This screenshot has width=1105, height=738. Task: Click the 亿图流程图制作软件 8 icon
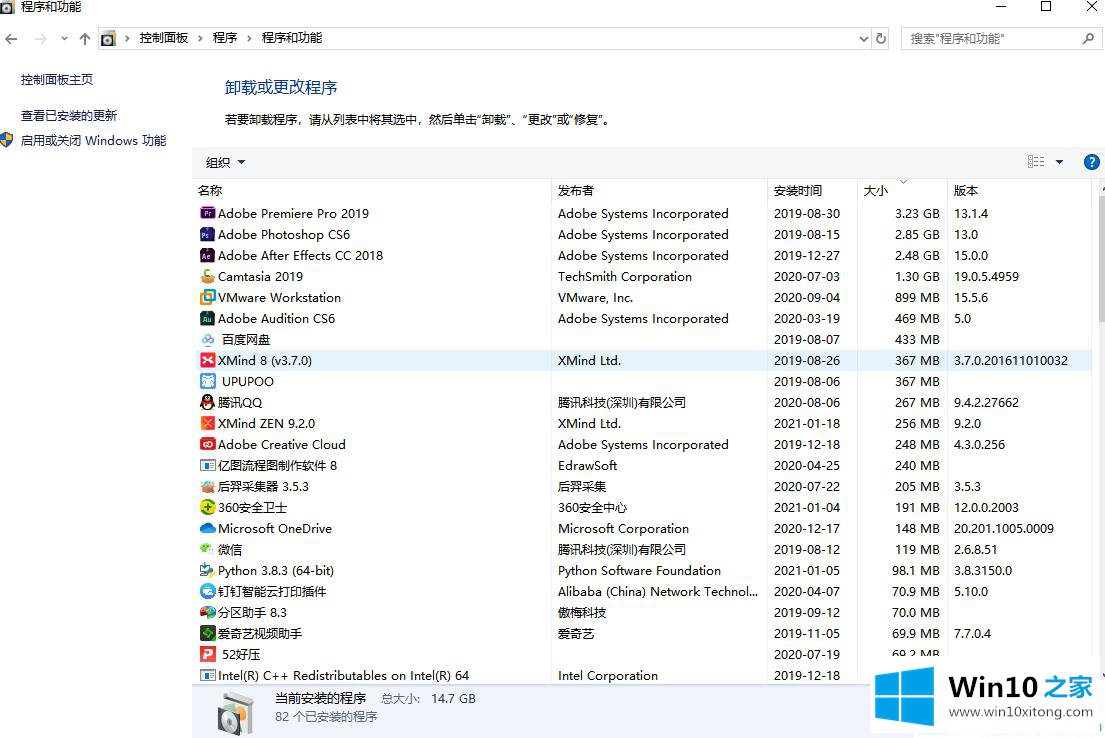point(207,465)
